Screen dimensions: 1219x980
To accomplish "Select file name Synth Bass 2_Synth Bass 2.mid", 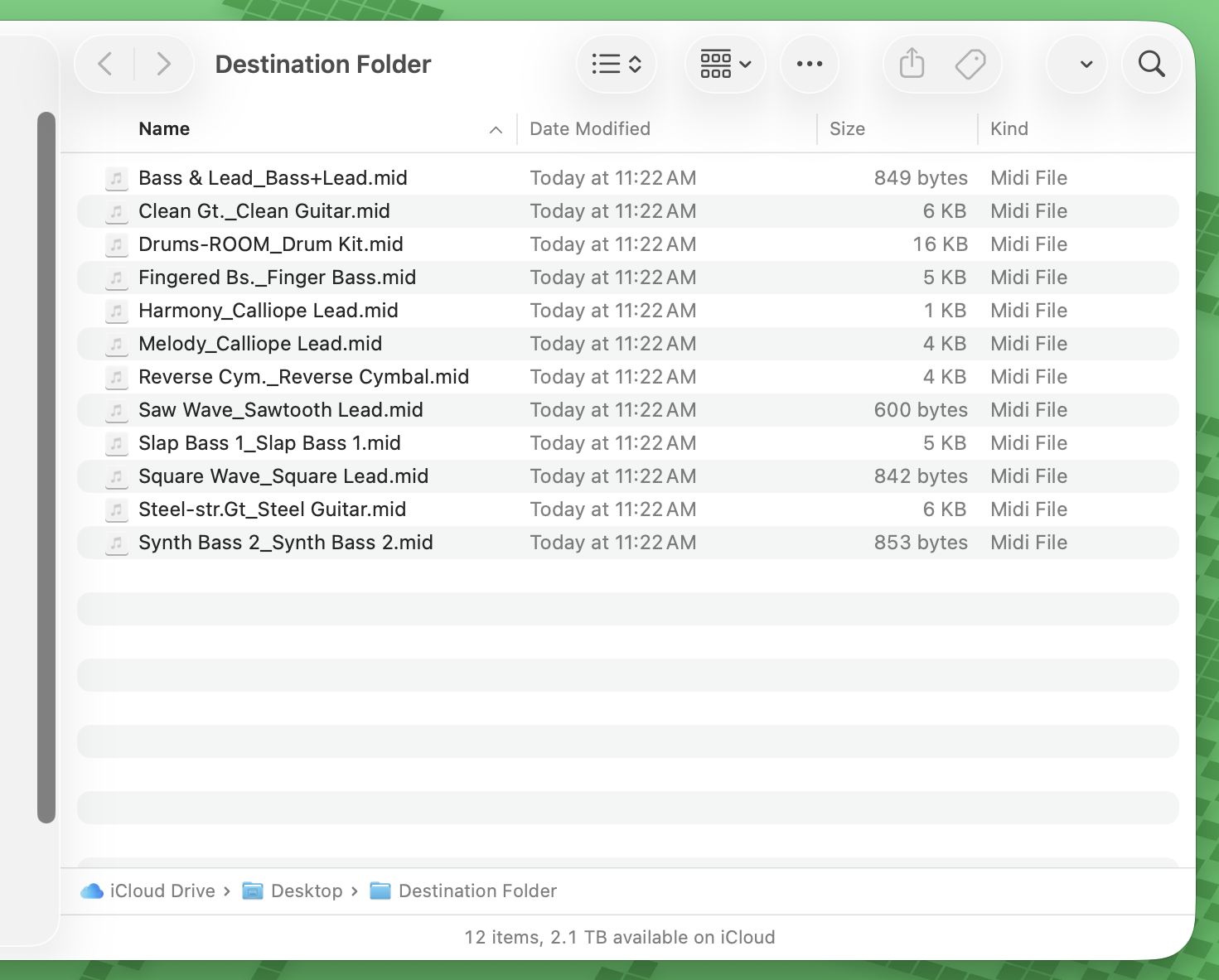I will [286, 543].
